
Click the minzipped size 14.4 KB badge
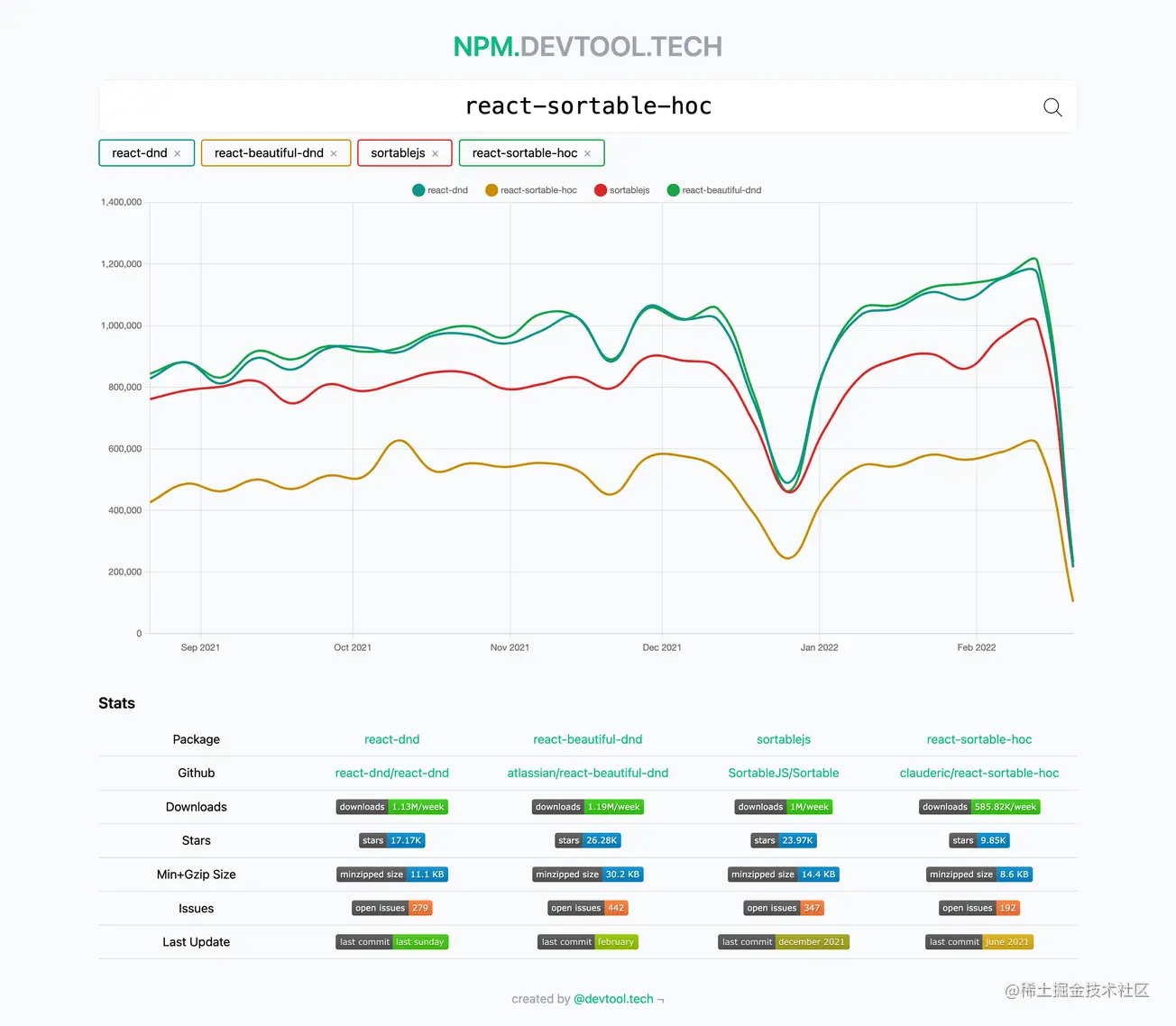[784, 875]
